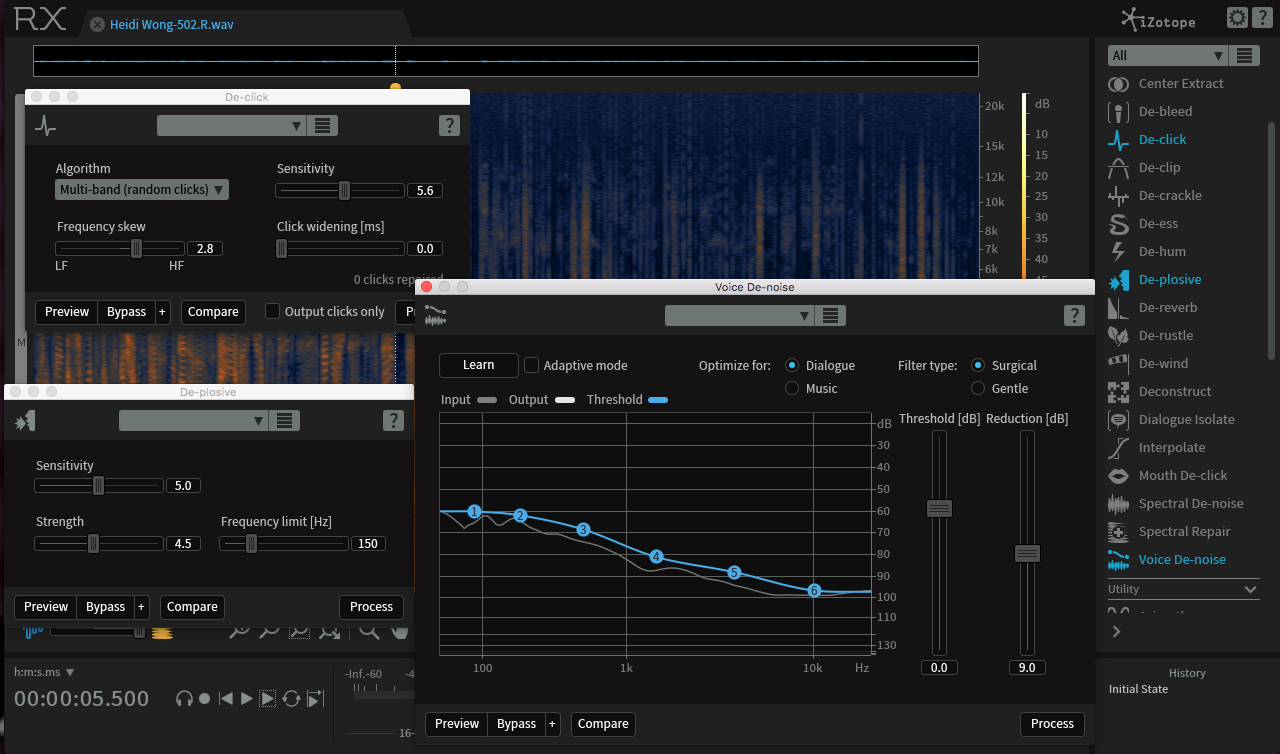This screenshot has width=1280, height=754.
Task: Open iZotope settings gear icon
Action: click(x=1237, y=18)
